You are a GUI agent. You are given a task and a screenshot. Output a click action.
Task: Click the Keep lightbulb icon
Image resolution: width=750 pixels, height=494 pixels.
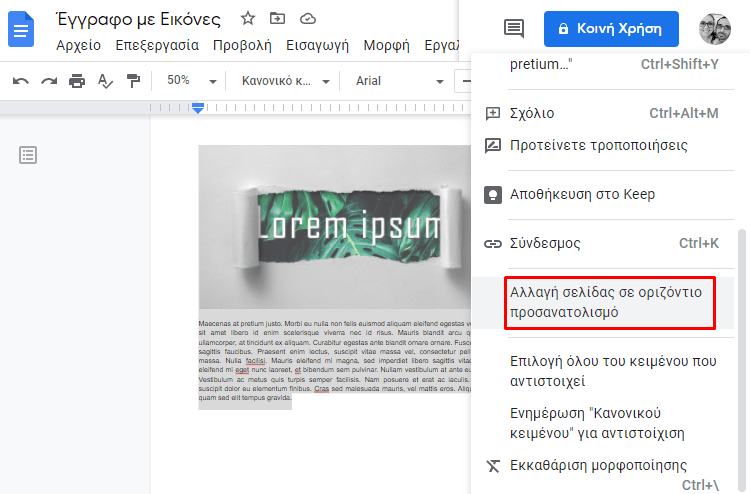(x=493, y=195)
